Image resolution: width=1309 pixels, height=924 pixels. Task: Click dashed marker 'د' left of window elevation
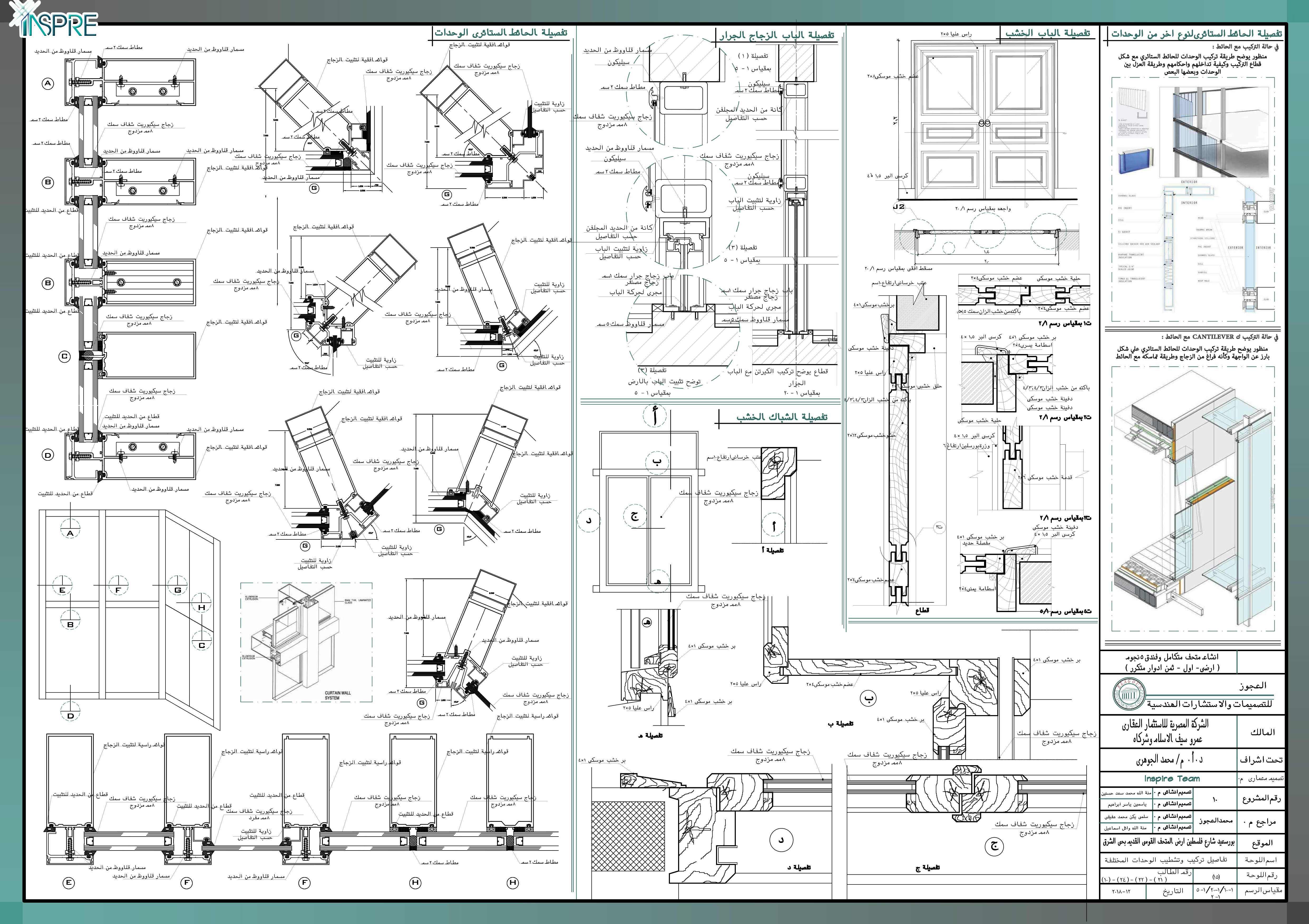[x=588, y=520]
